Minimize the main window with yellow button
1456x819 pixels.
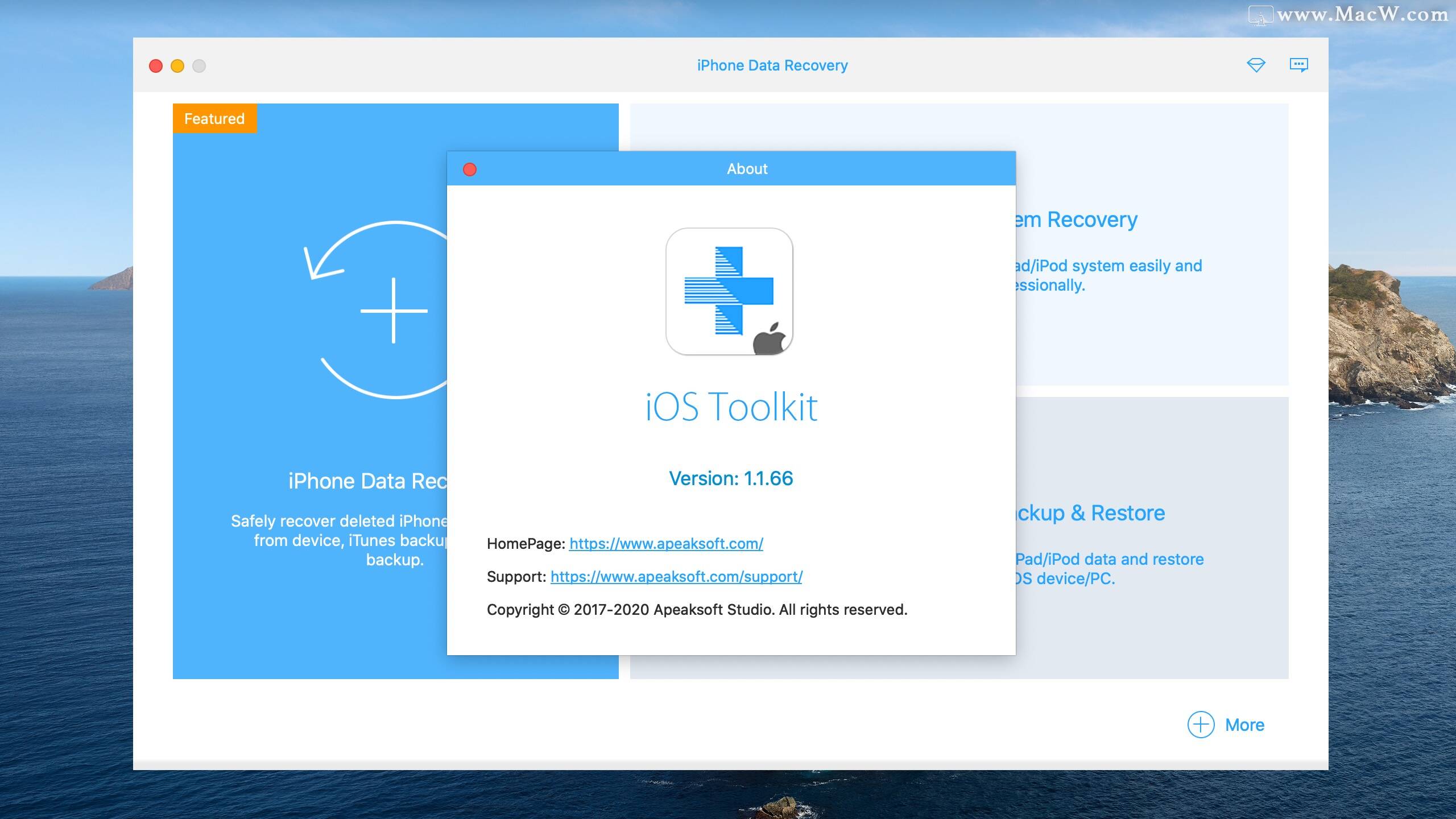coord(177,66)
